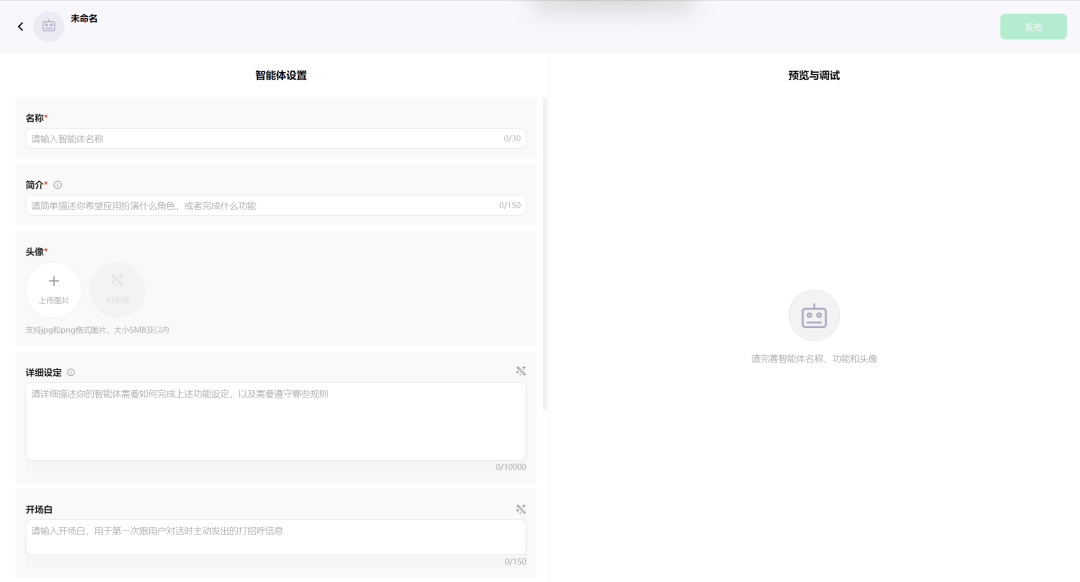Show the info tooltip next to 简介

pos(58,185)
